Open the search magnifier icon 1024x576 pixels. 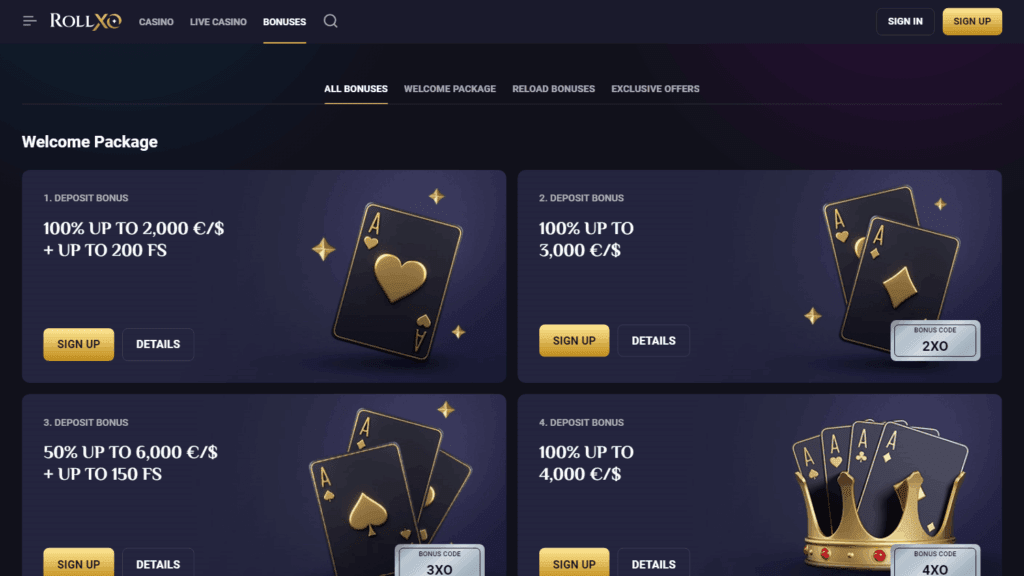(330, 22)
